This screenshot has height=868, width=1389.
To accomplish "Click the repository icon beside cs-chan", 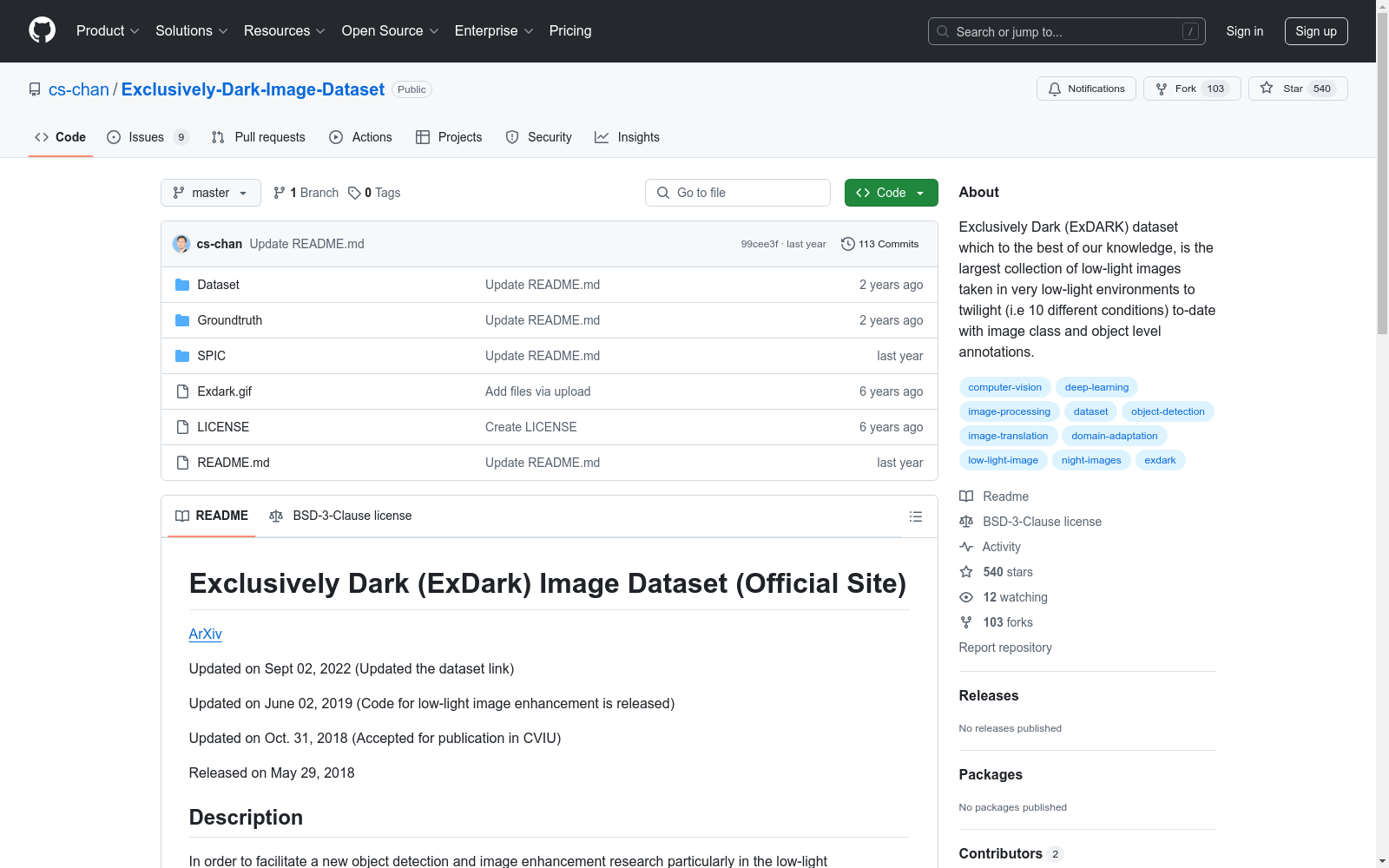I will 35,89.
